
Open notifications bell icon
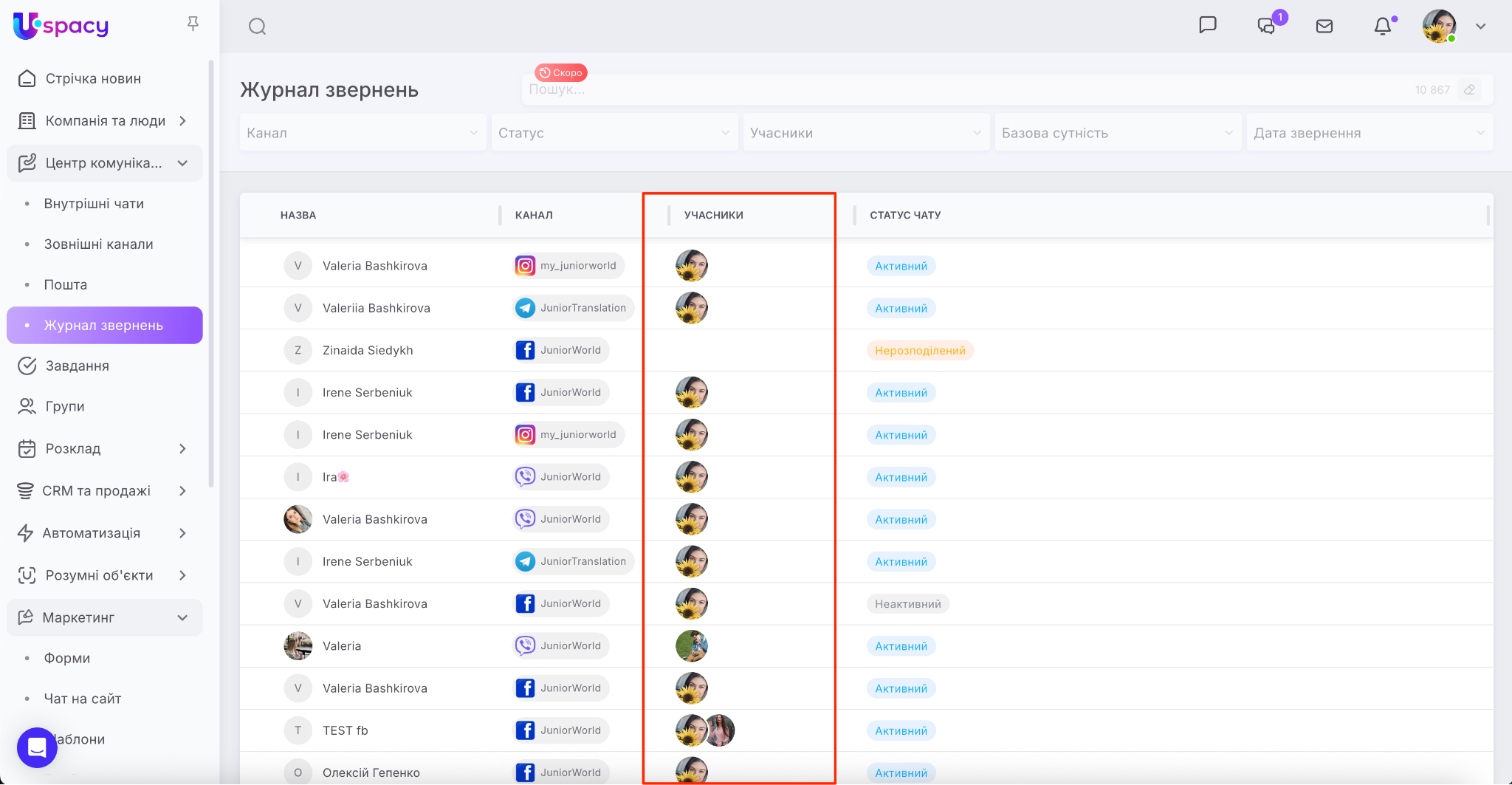pos(1382,27)
